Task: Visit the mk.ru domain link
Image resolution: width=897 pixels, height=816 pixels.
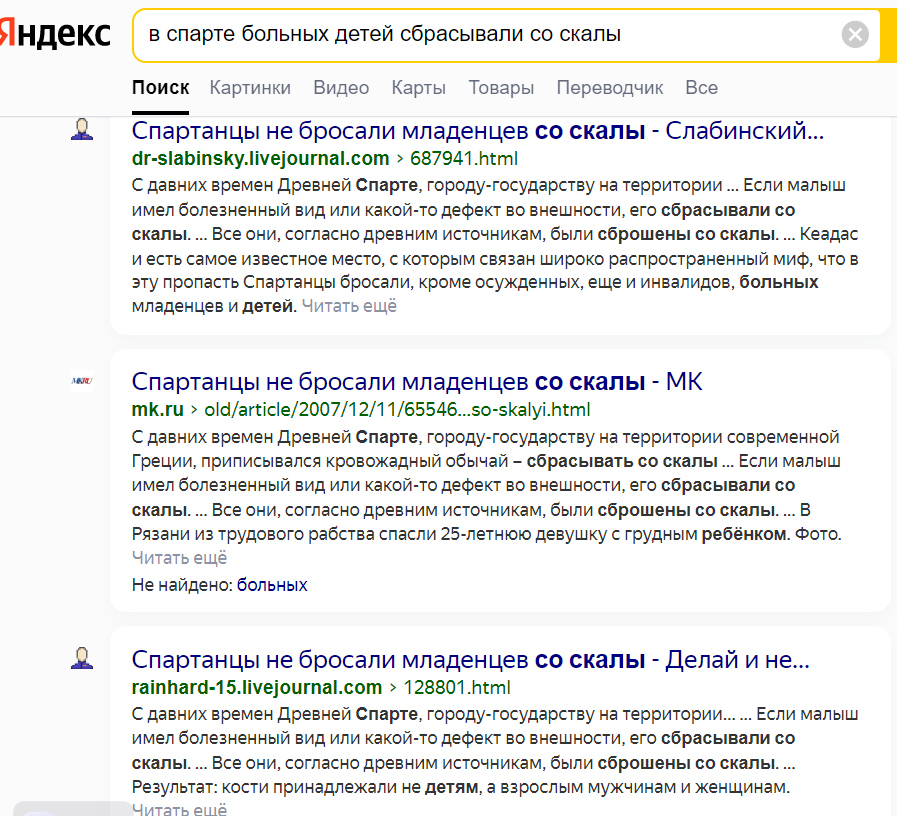Action: point(155,409)
